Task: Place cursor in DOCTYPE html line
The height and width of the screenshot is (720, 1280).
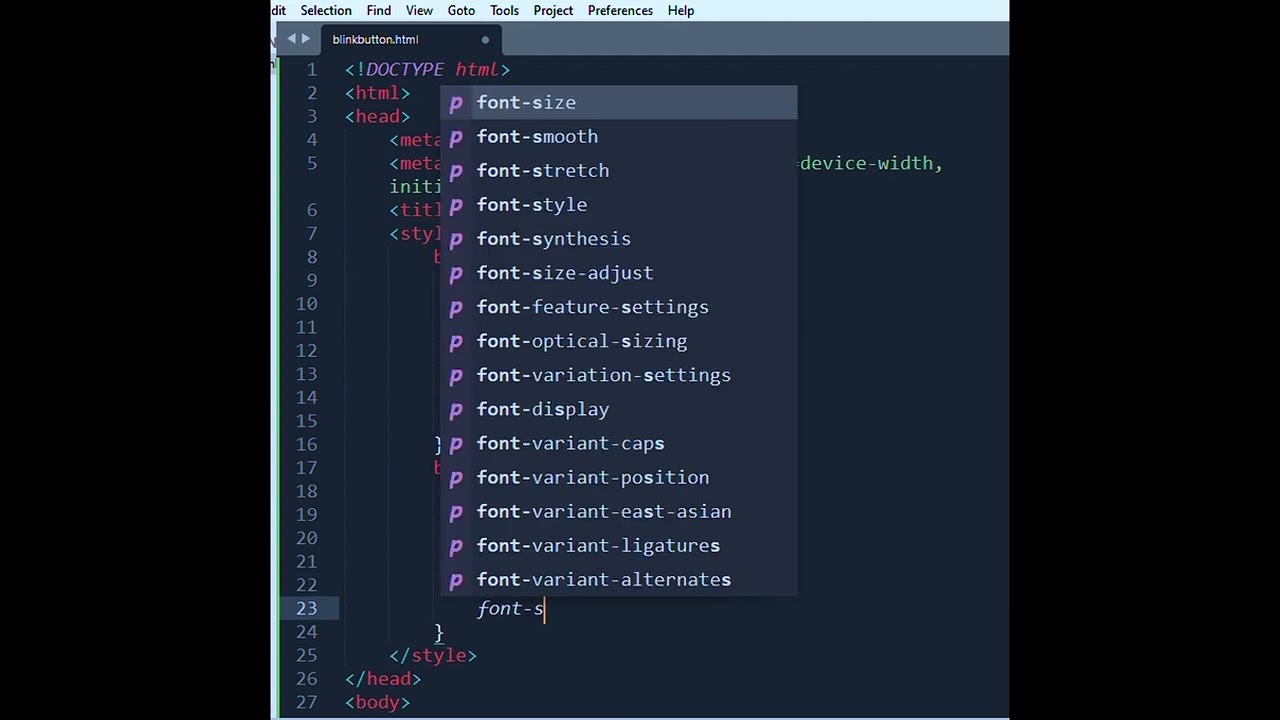Action: 427,69
